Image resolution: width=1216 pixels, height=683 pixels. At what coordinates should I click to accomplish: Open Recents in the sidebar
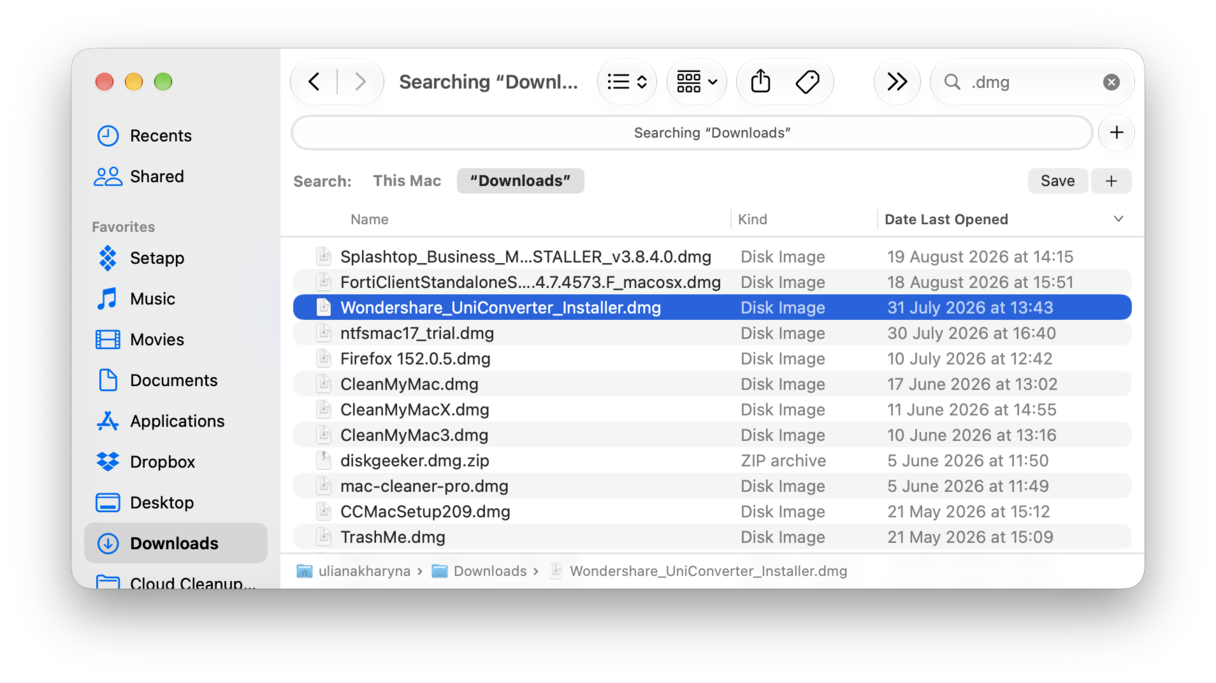point(175,136)
